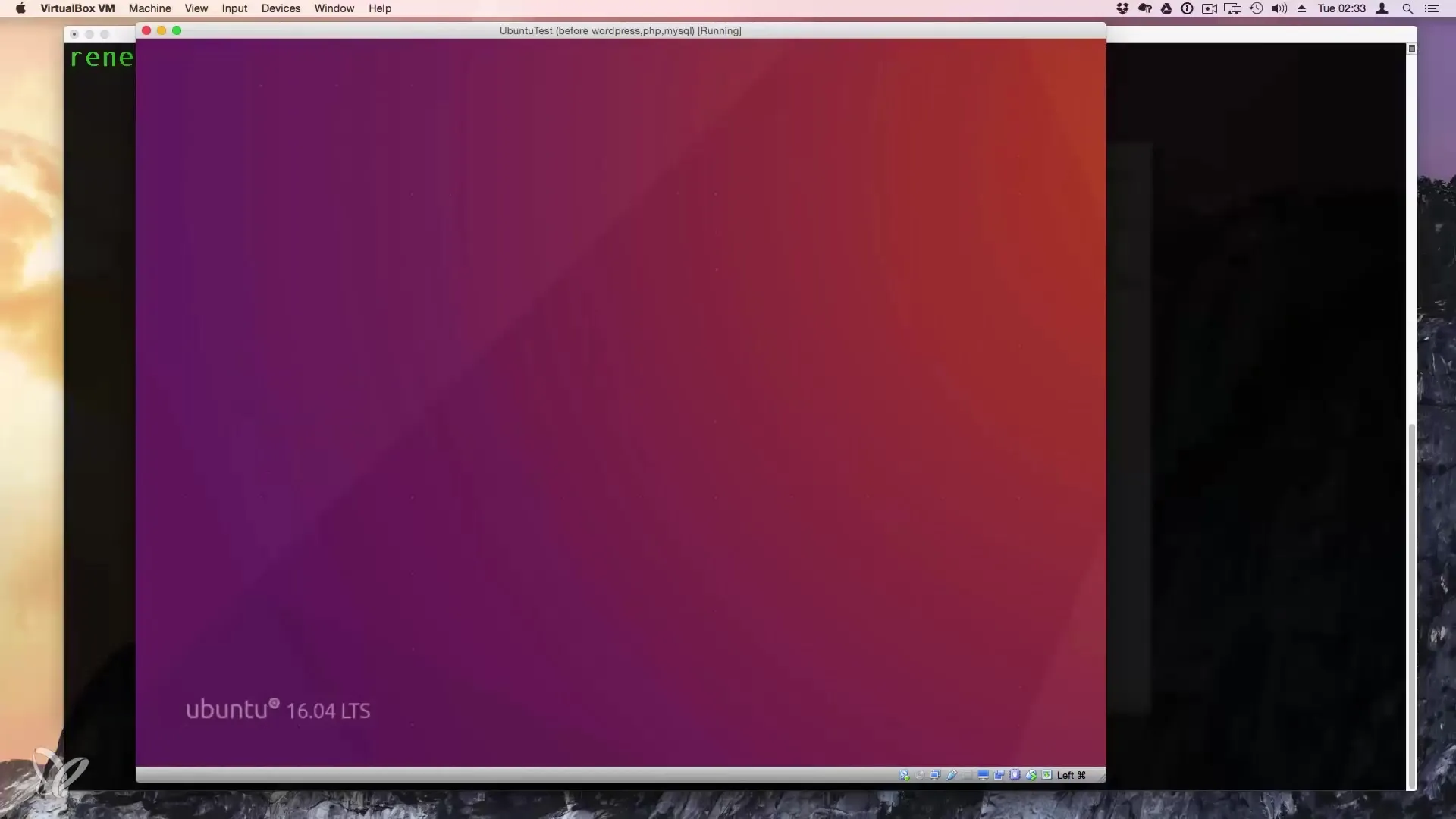Click the green rene text in background terminal

coord(102,58)
